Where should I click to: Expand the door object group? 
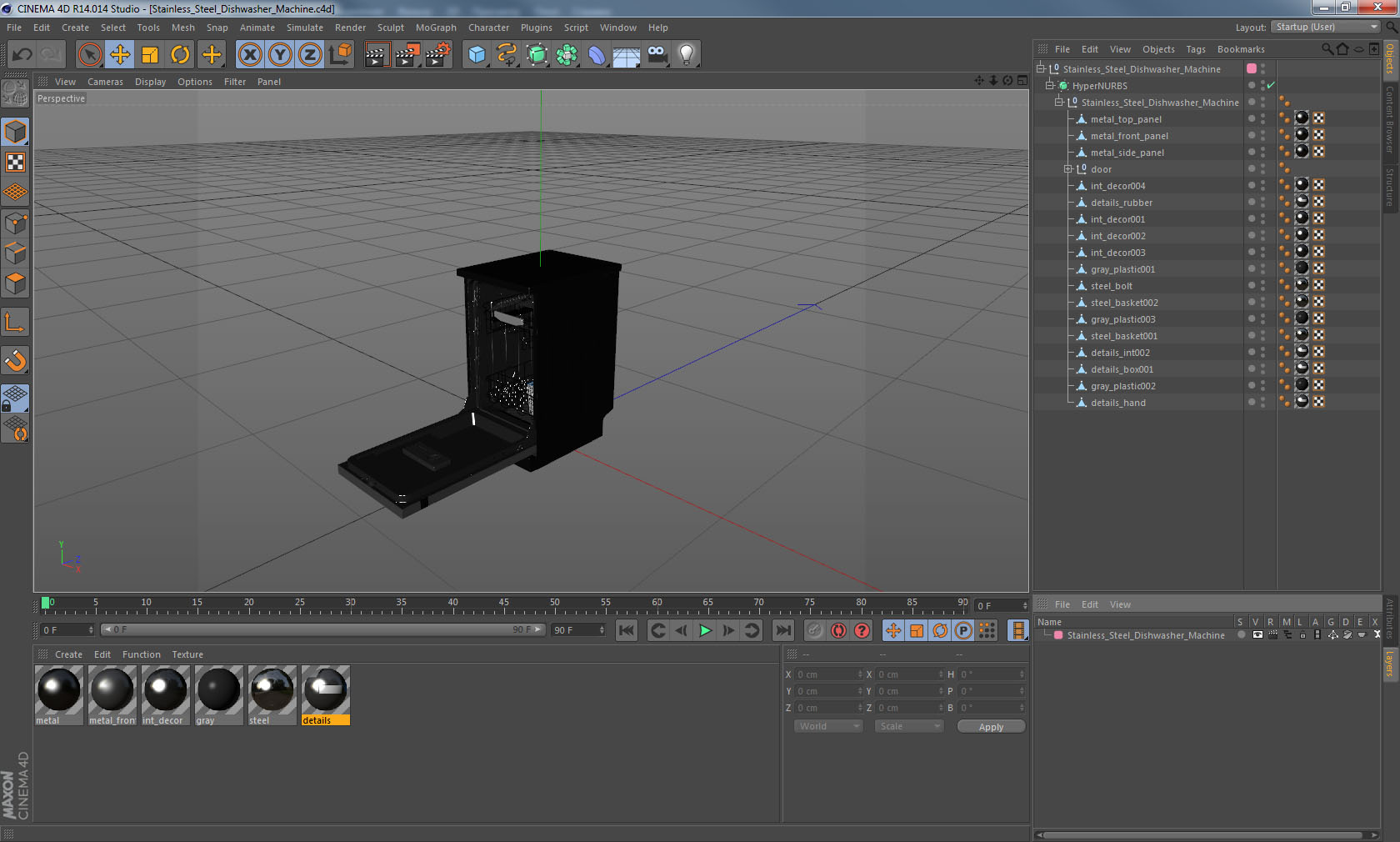[1068, 169]
